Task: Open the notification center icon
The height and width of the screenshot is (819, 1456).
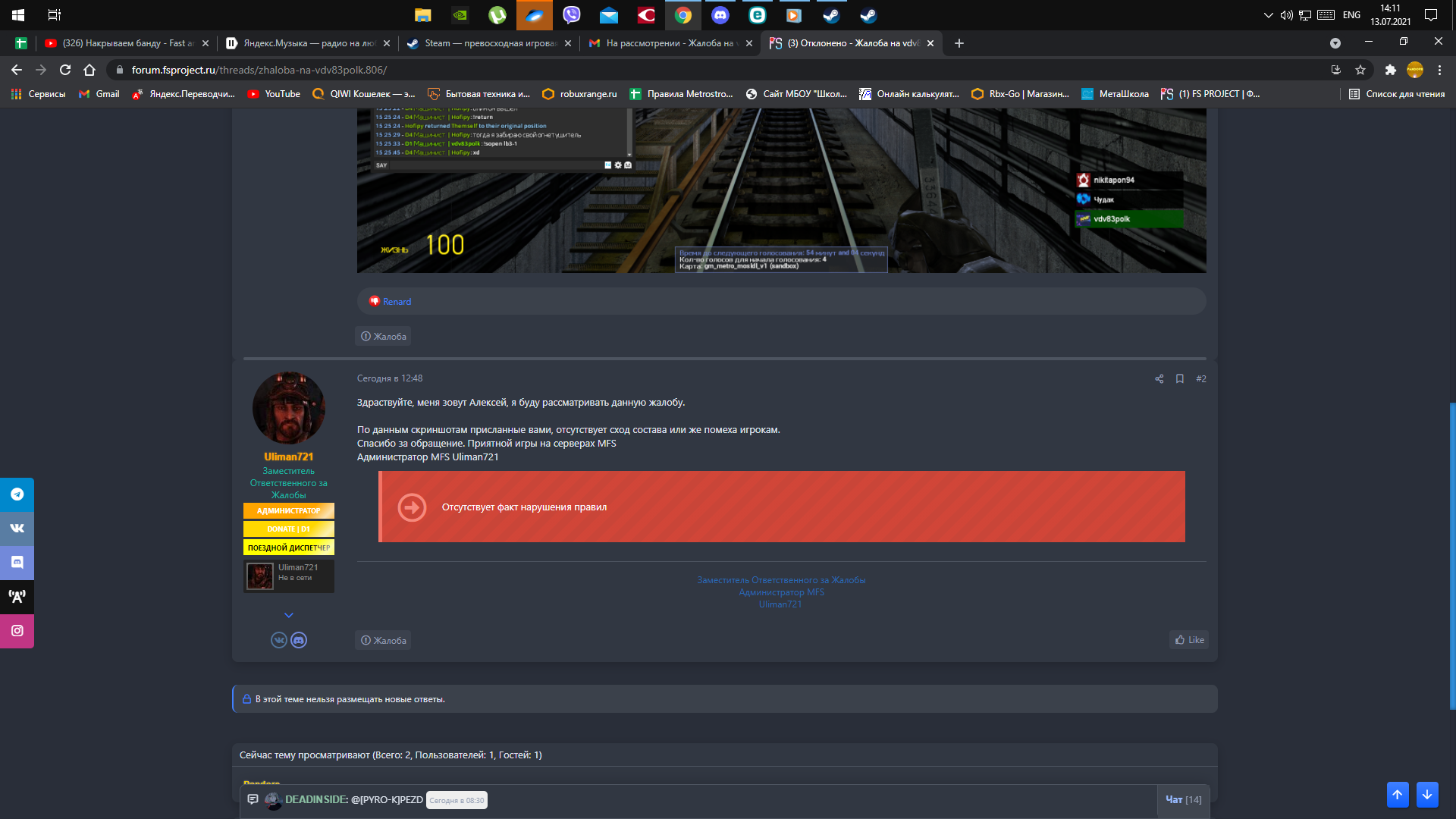Action: (x=1431, y=15)
